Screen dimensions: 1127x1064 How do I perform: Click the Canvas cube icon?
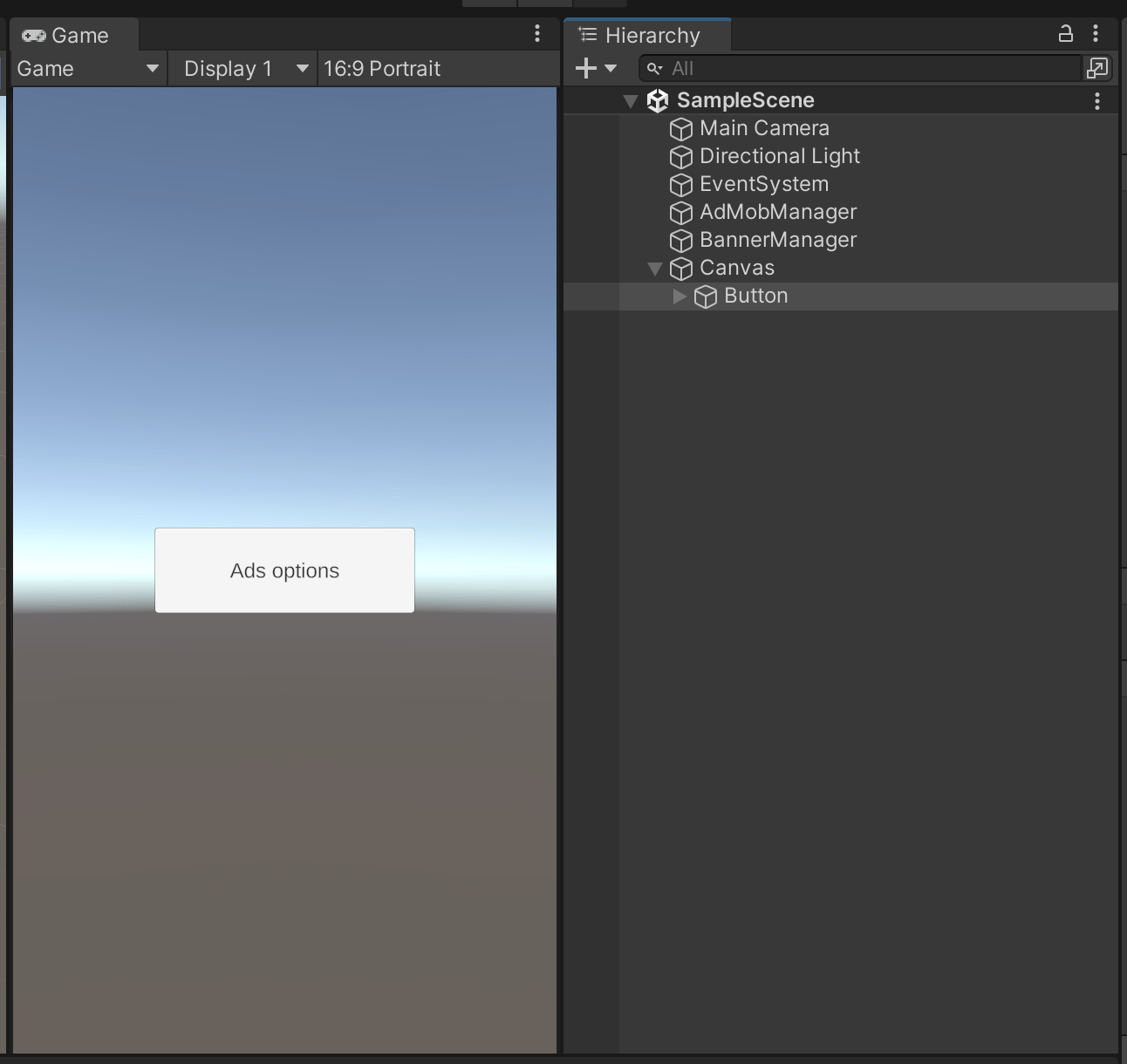pyautogui.click(x=681, y=269)
